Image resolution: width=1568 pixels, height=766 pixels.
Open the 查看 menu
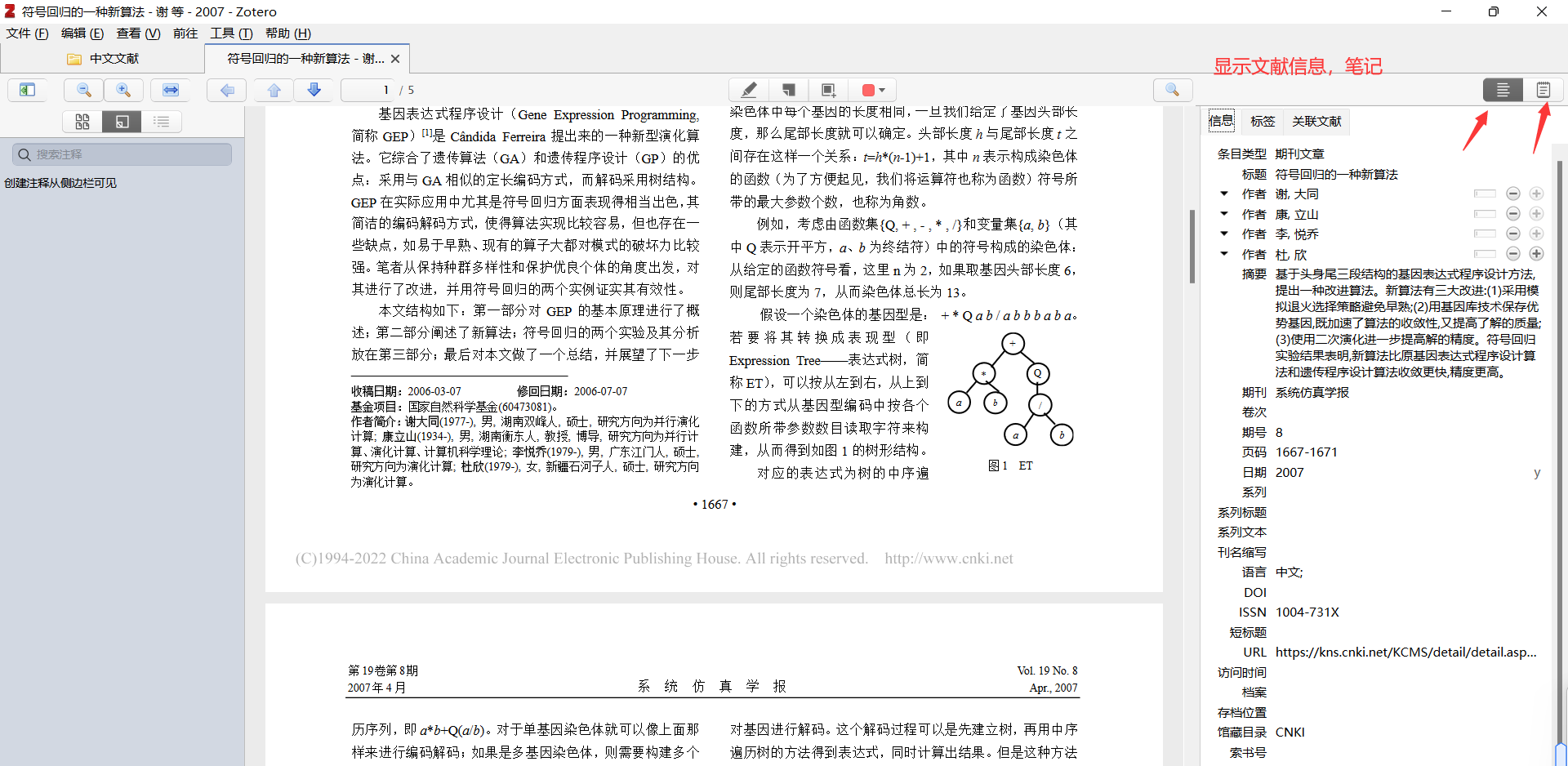138,33
